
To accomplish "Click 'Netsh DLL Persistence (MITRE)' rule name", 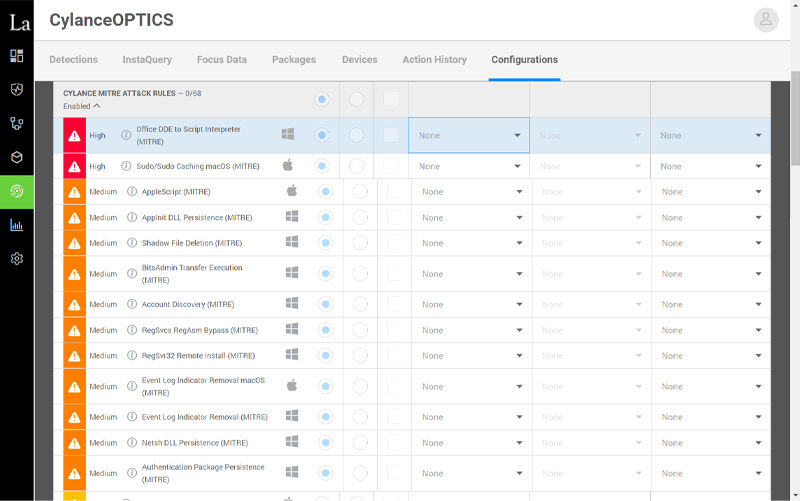I will coord(195,443).
